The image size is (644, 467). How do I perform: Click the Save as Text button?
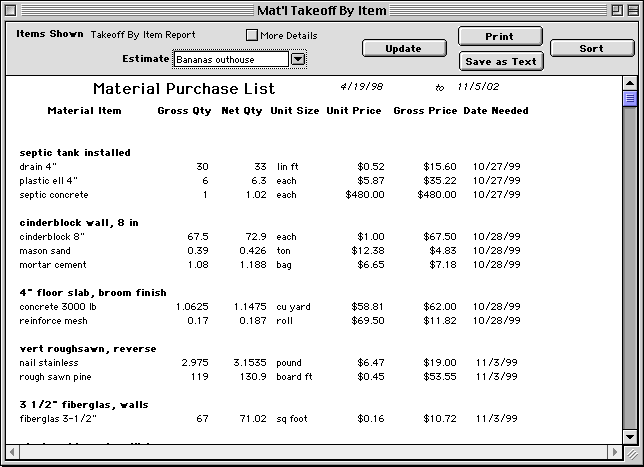(x=500, y=61)
